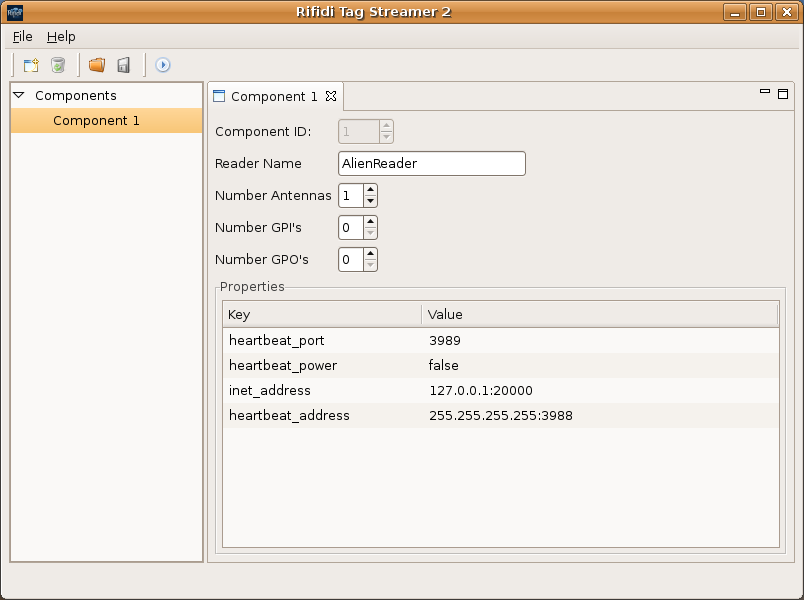The width and height of the screenshot is (804, 600).
Task: Close the Component 1 editor tab
Action: [331, 97]
